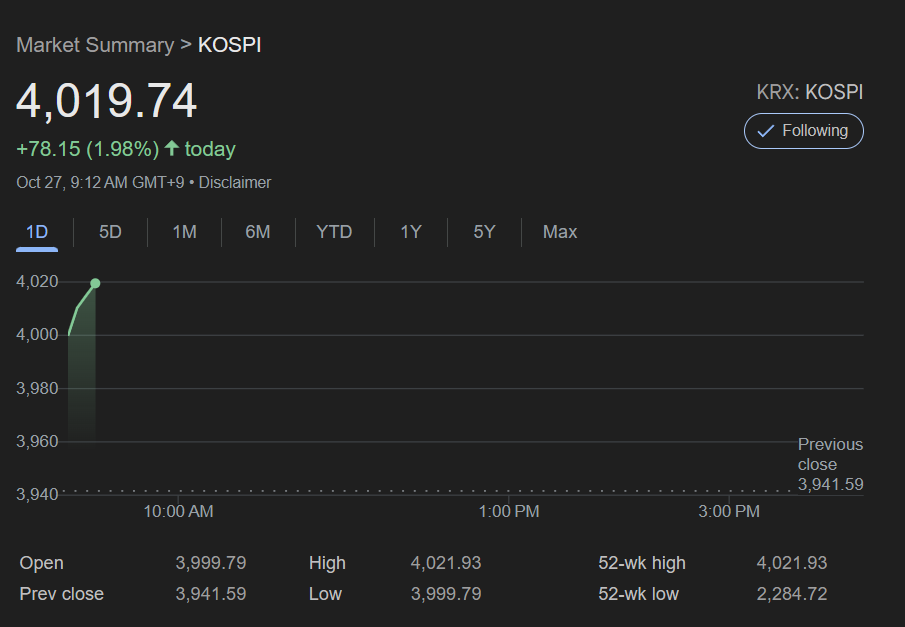Select the latest data point on the chart
Screen dimensions: 905x627
click(94, 284)
